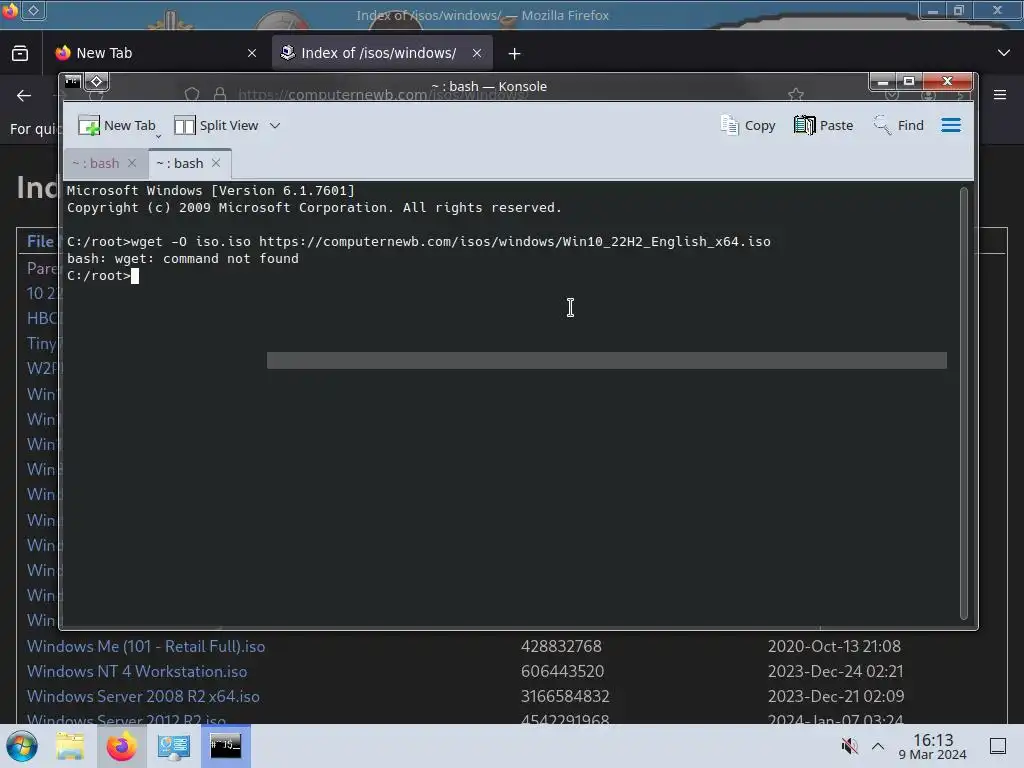Open Konsole window menu icon in titlebar
The height and width of the screenshot is (768, 1024).
tap(72, 82)
